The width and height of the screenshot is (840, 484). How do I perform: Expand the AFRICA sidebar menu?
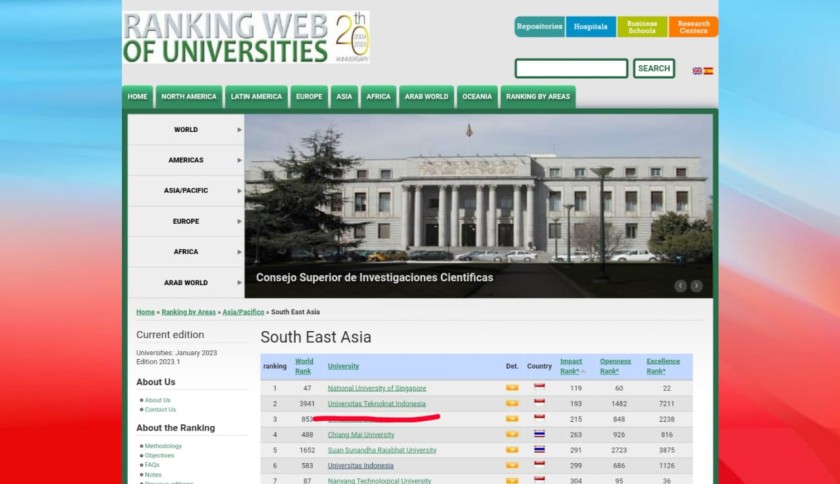186,252
